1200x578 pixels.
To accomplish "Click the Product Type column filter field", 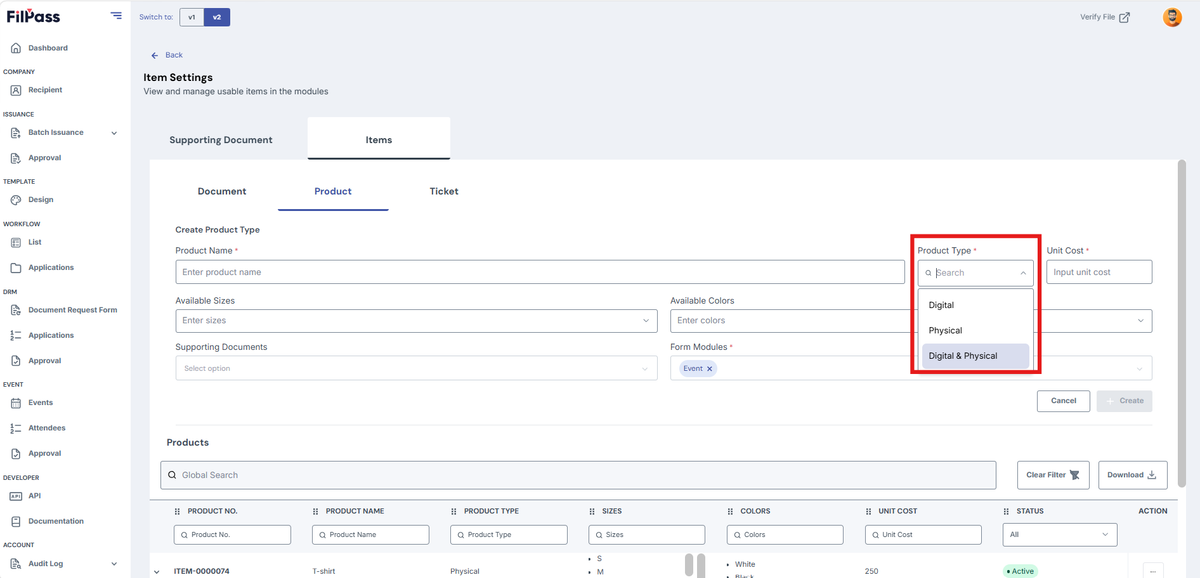I will [x=509, y=535].
